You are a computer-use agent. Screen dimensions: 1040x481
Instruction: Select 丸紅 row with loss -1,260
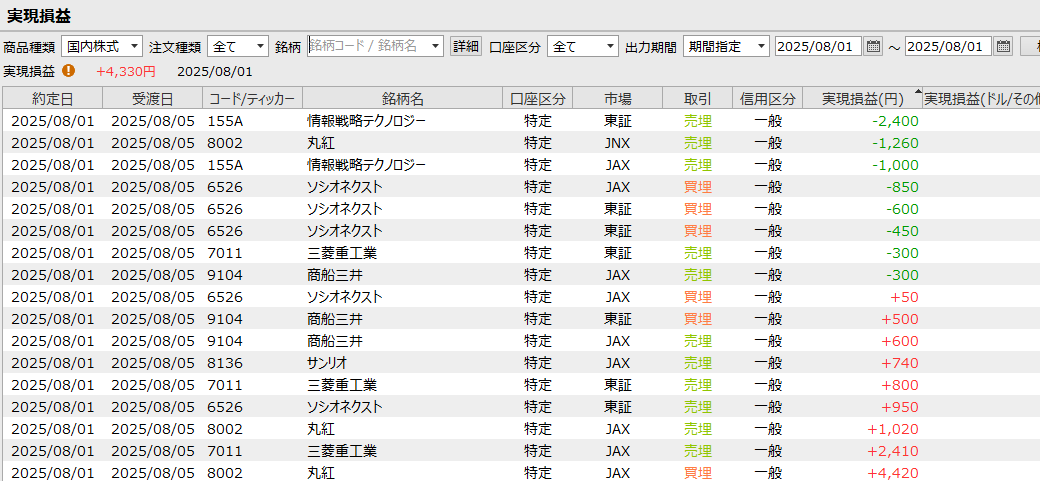(520, 143)
